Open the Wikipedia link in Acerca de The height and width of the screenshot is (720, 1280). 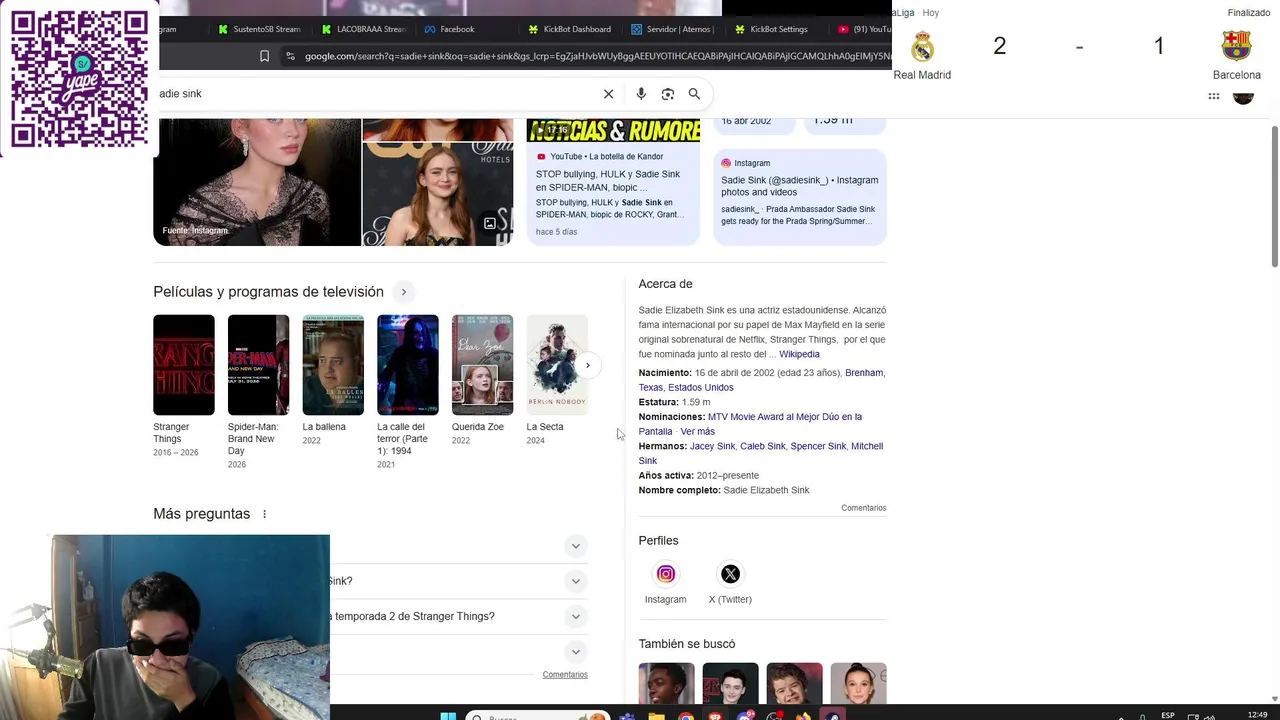pyautogui.click(x=799, y=354)
